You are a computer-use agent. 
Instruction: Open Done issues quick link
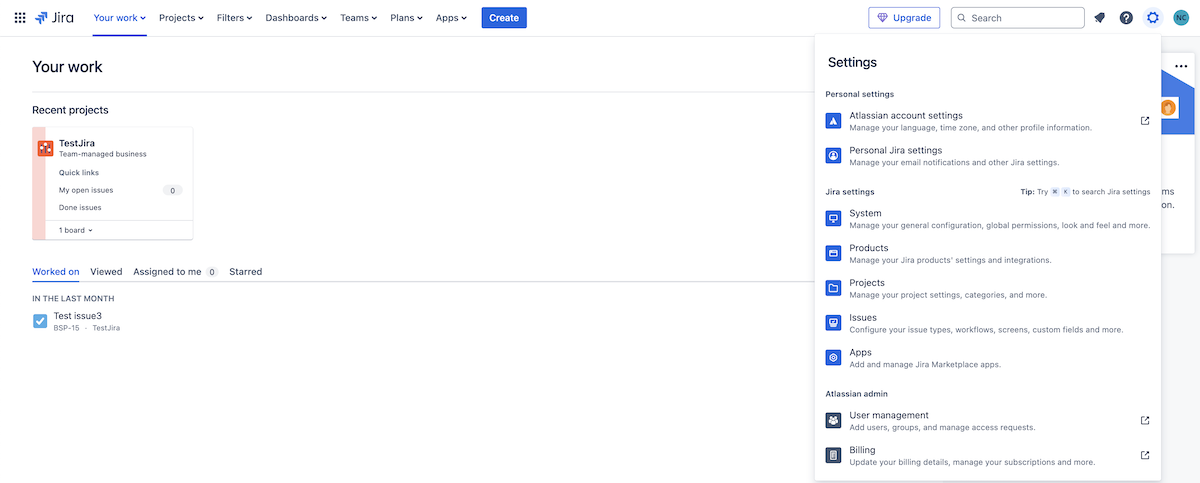point(80,208)
